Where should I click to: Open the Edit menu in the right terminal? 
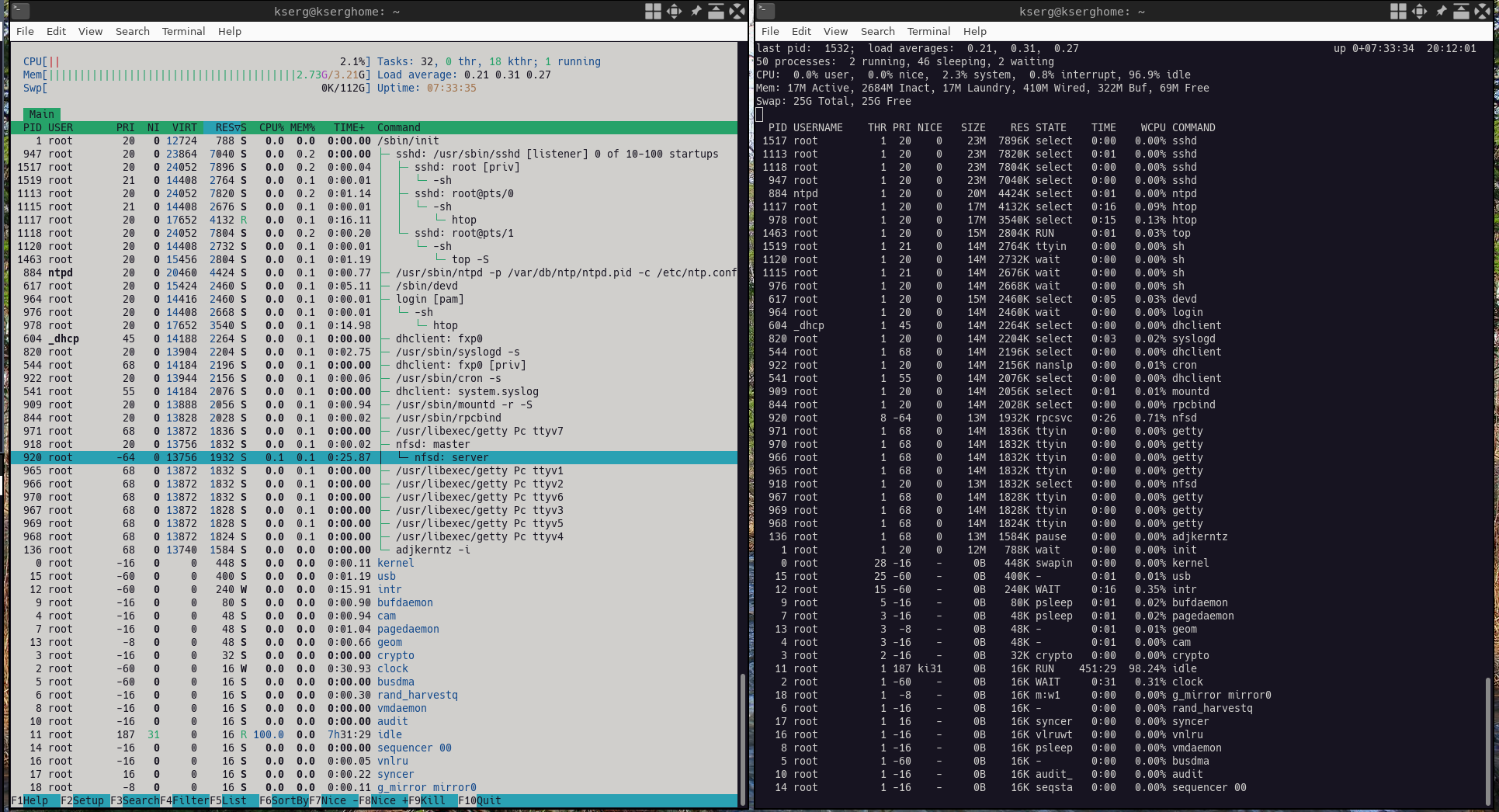[x=801, y=31]
